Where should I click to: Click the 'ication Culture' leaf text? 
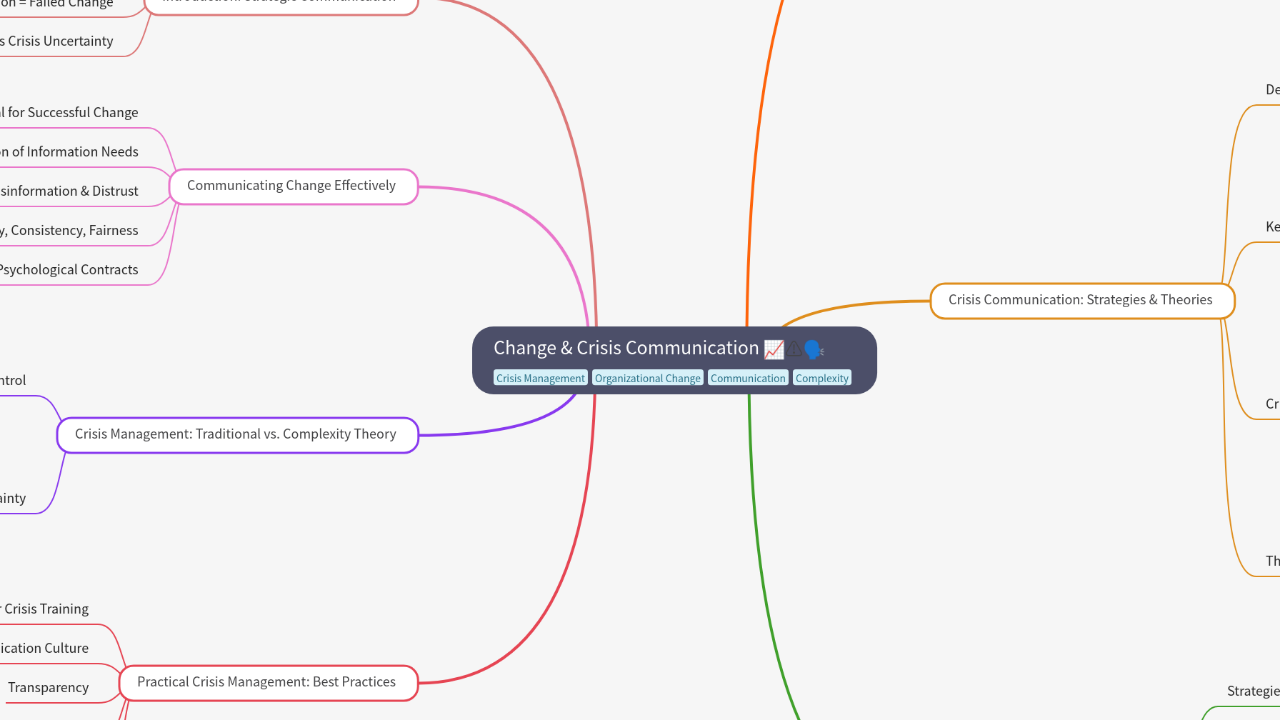(x=44, y=648)
